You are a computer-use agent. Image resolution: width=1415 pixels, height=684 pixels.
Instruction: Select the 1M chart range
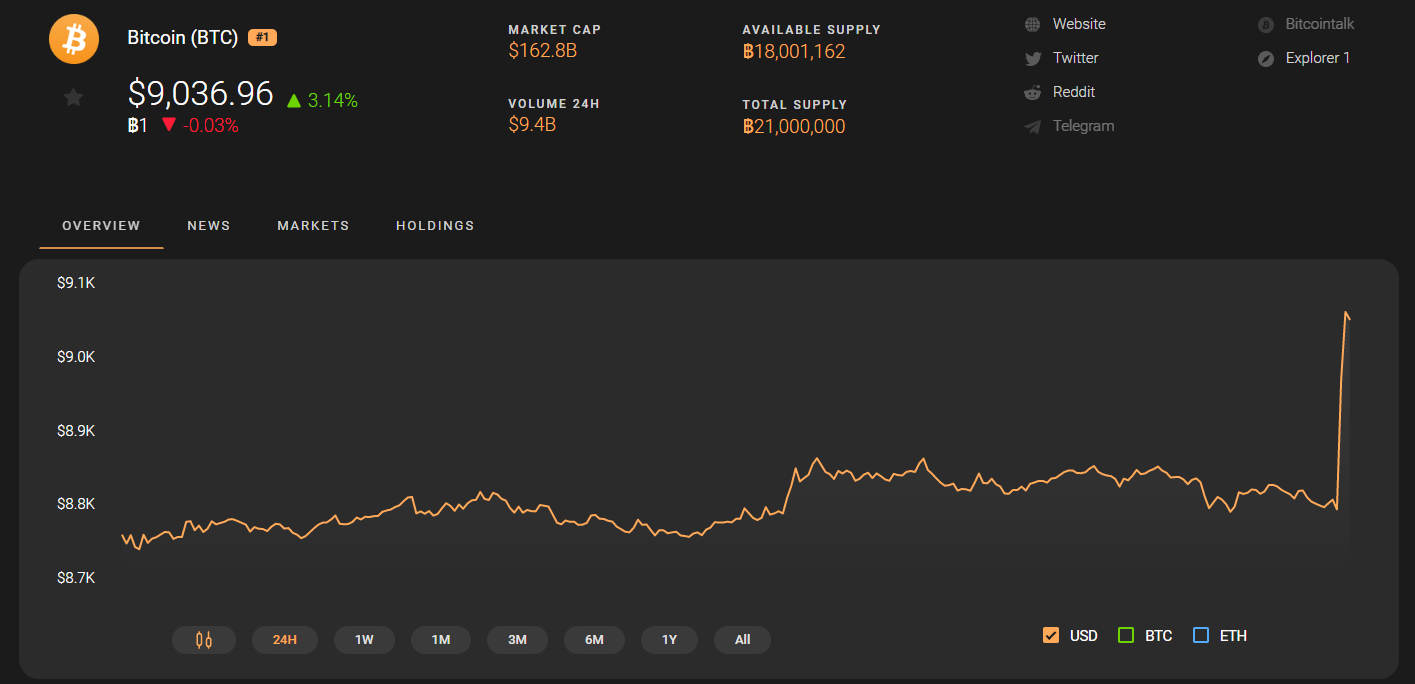[x=441, y=640]
